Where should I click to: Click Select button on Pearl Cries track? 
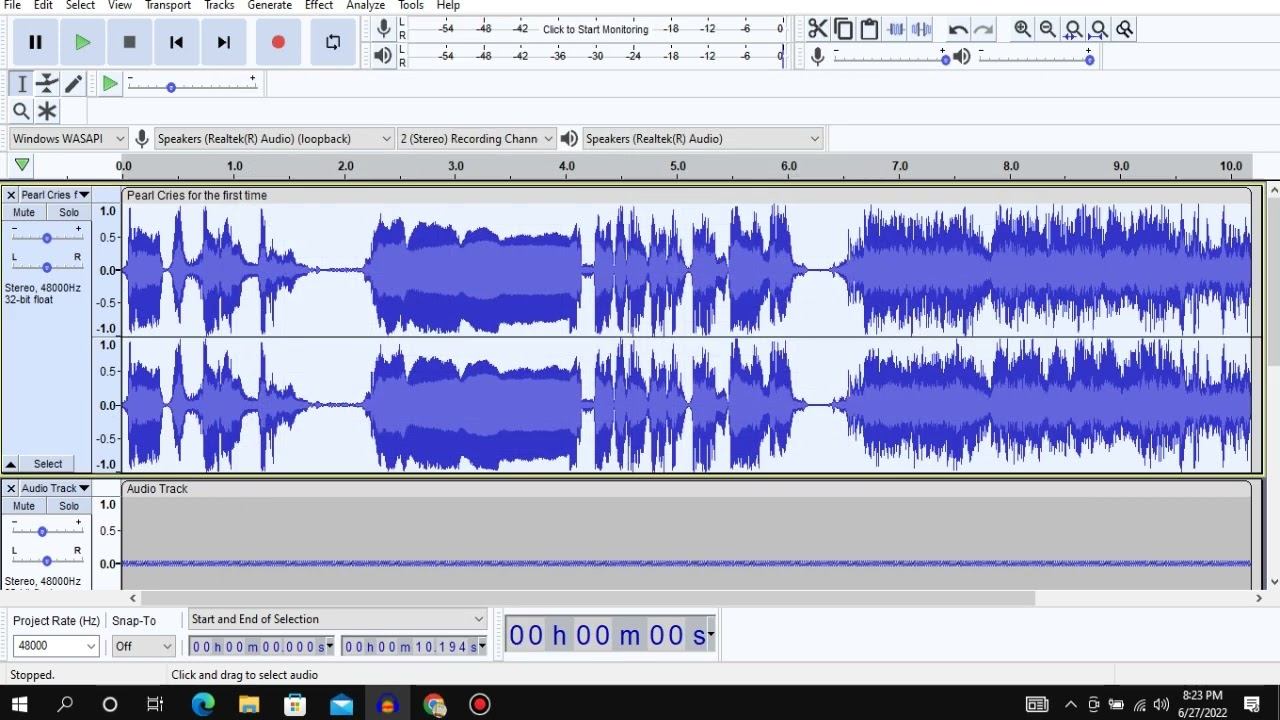pos(48,464)
